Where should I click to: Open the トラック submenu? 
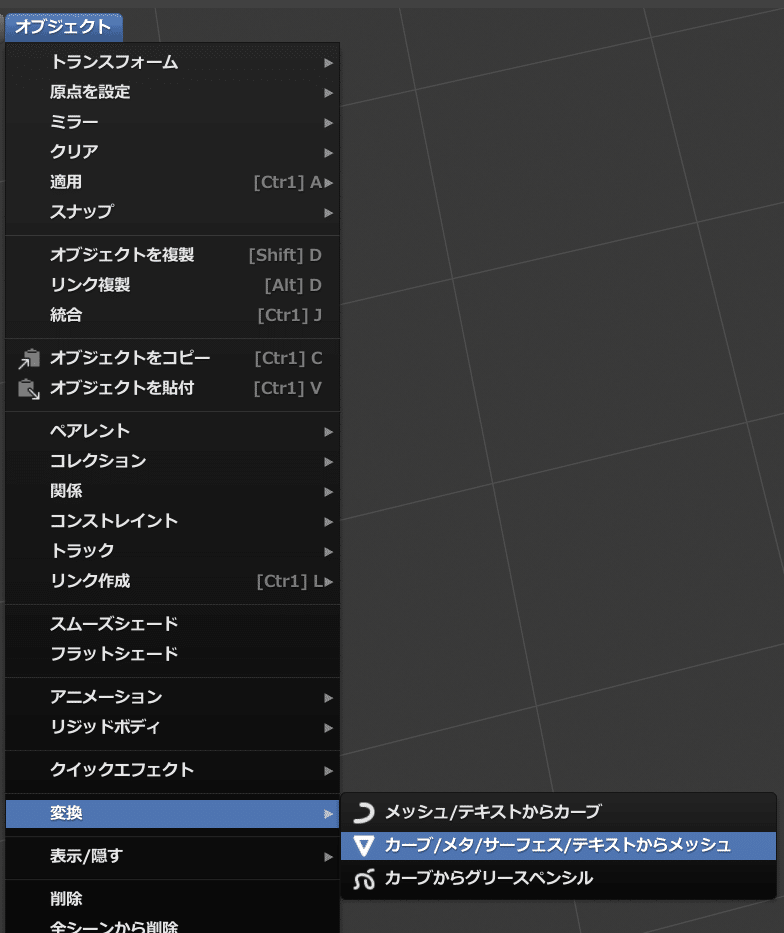tap(173, 551)
